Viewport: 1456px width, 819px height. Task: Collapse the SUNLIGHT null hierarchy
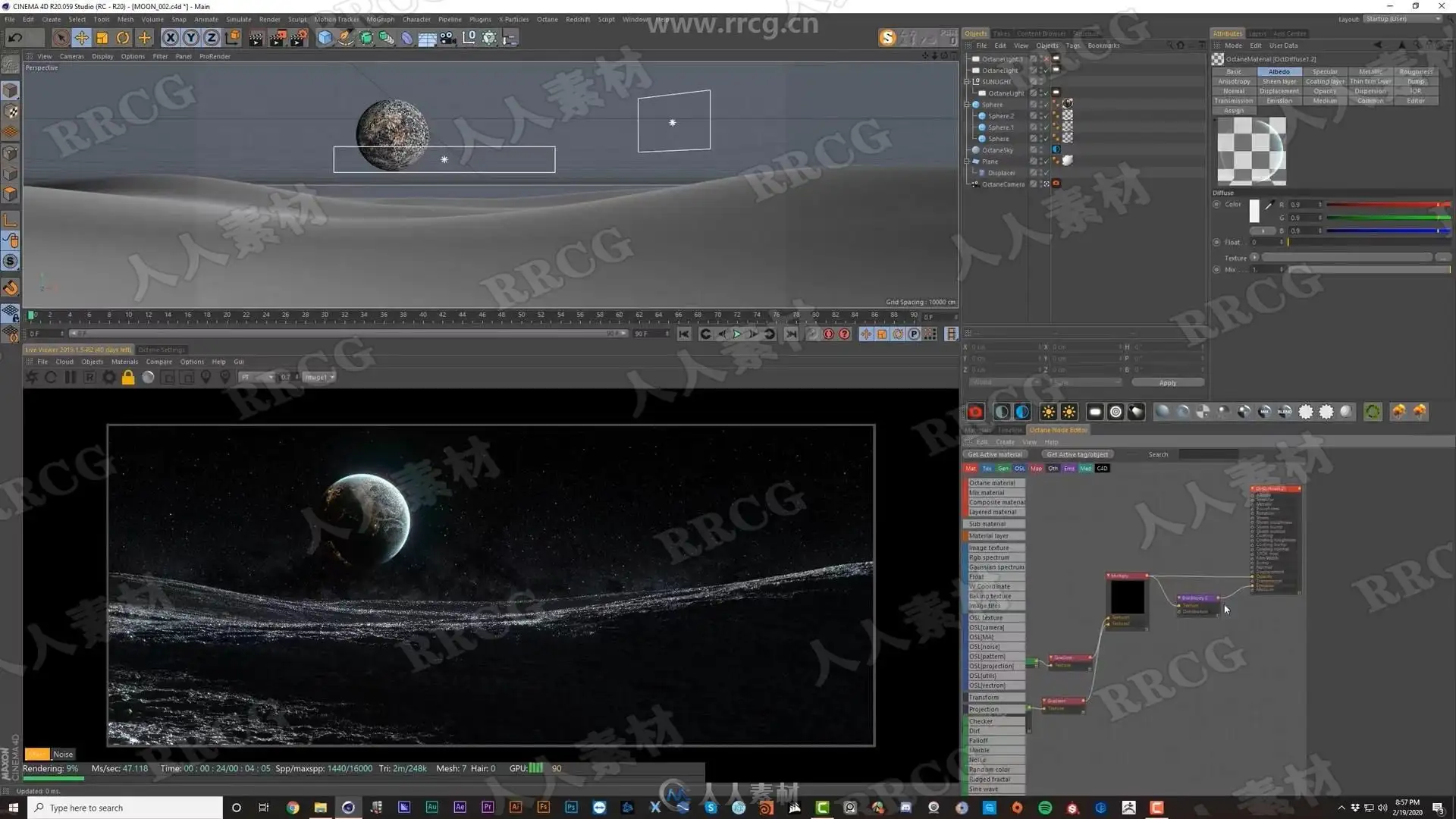tap(967, 82)
